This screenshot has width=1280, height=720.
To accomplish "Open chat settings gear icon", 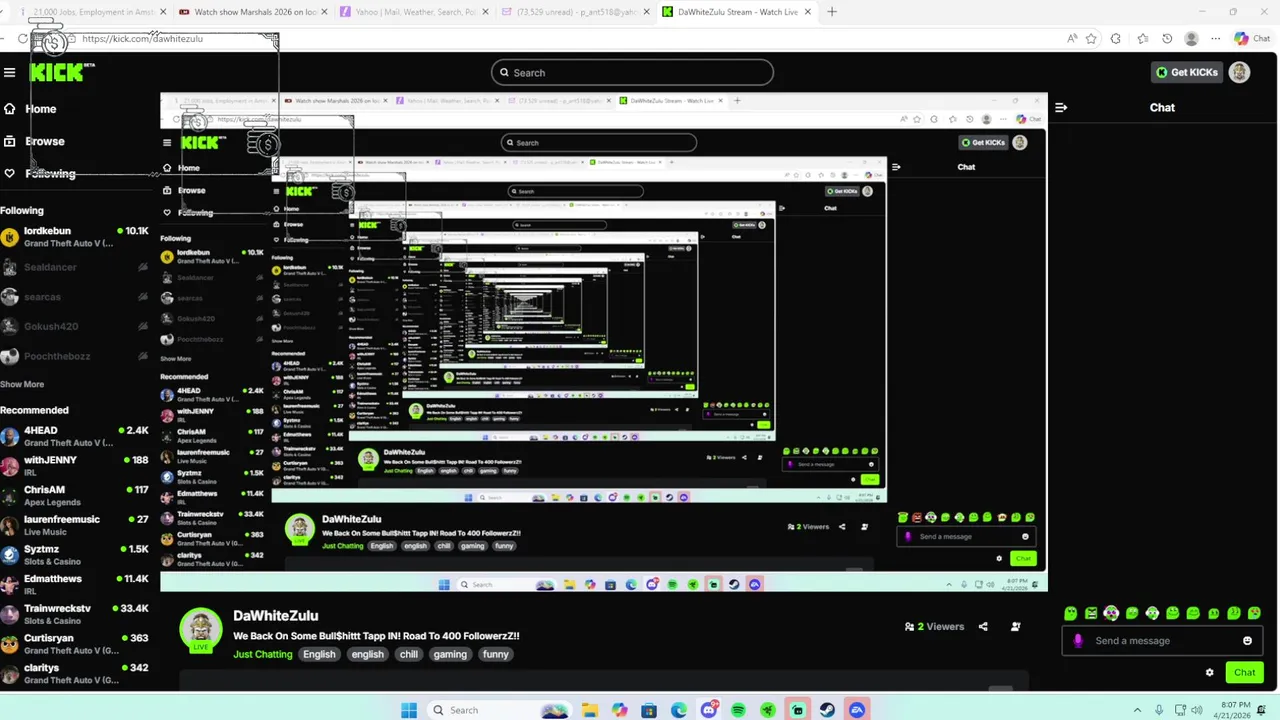I will coord(1210,672).
